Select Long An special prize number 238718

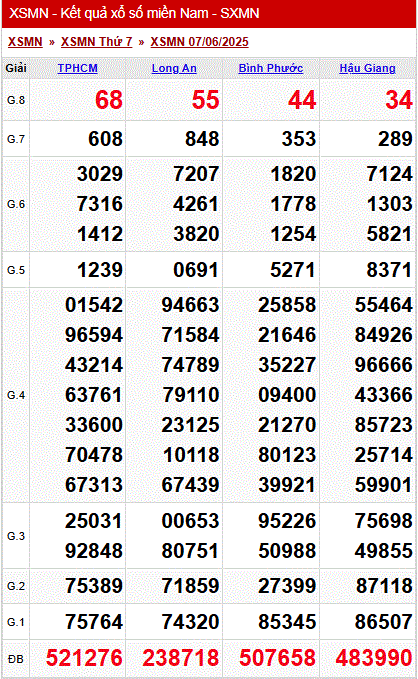click(x=181, y=658)
